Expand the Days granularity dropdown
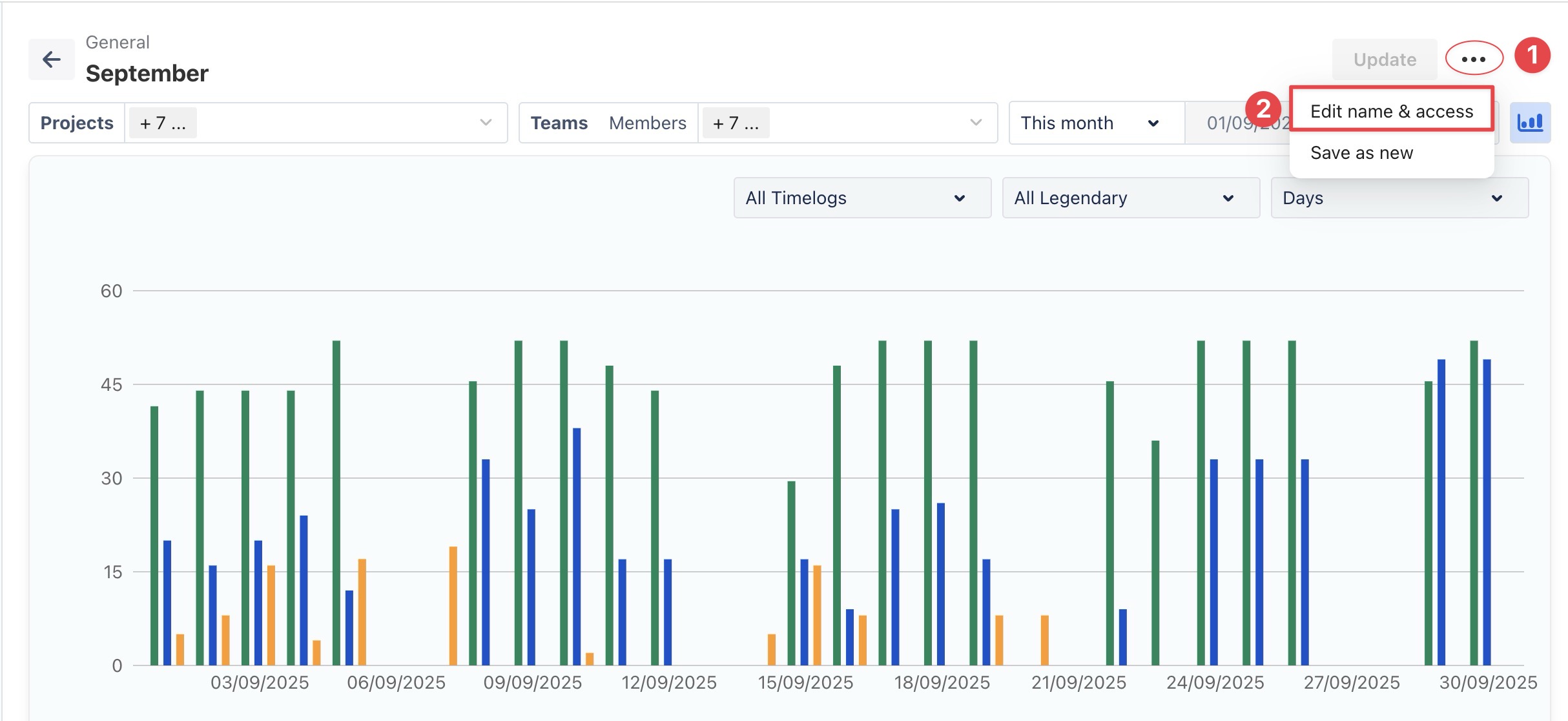The width and height of the screenshot is (1568, 721). click(1399, 198)
